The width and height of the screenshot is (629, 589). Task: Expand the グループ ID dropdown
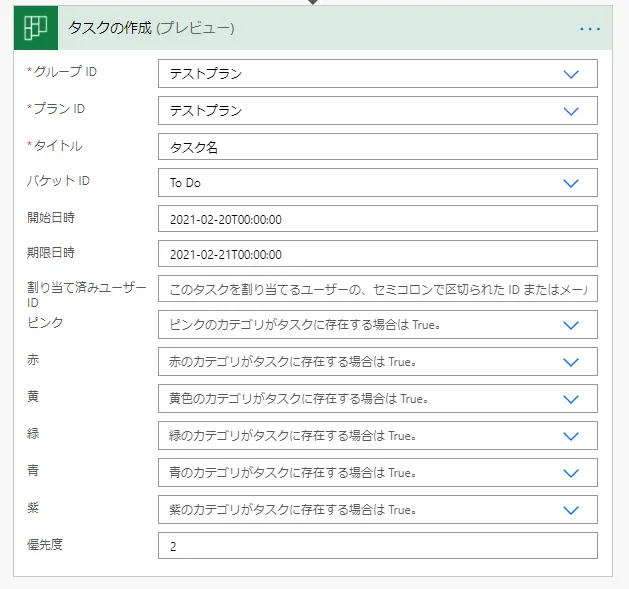[377, 74]
